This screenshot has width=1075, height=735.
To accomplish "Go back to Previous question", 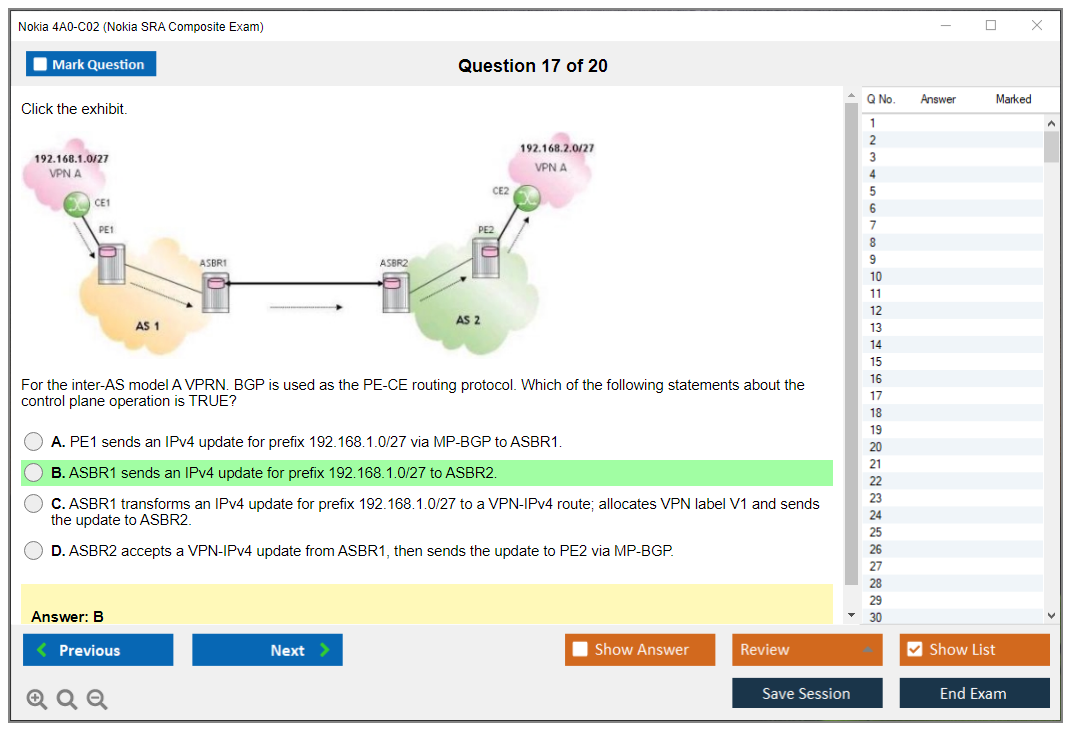I will click(98, 650).
